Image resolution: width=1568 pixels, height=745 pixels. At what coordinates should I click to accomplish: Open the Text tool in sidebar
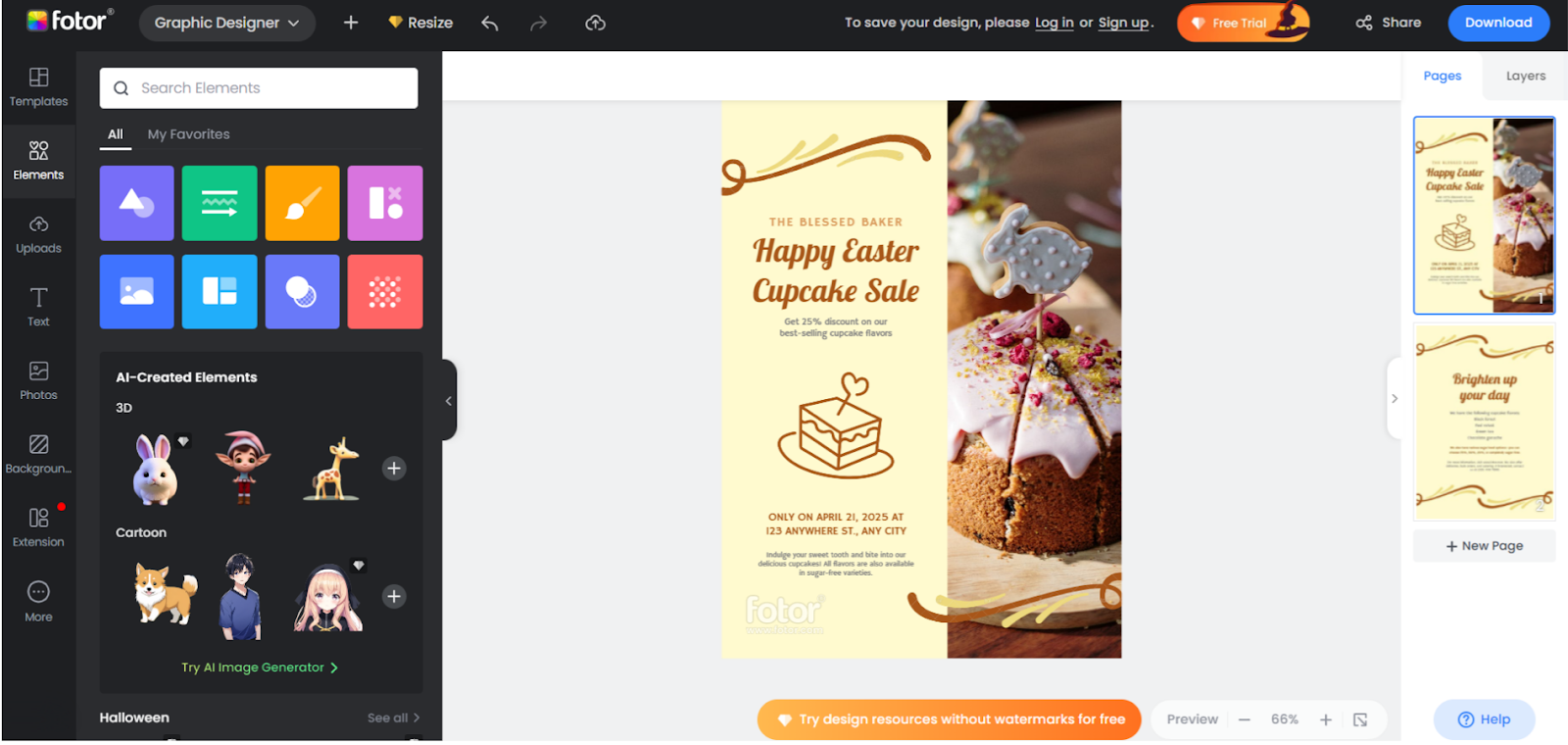[x=38, y=308]
